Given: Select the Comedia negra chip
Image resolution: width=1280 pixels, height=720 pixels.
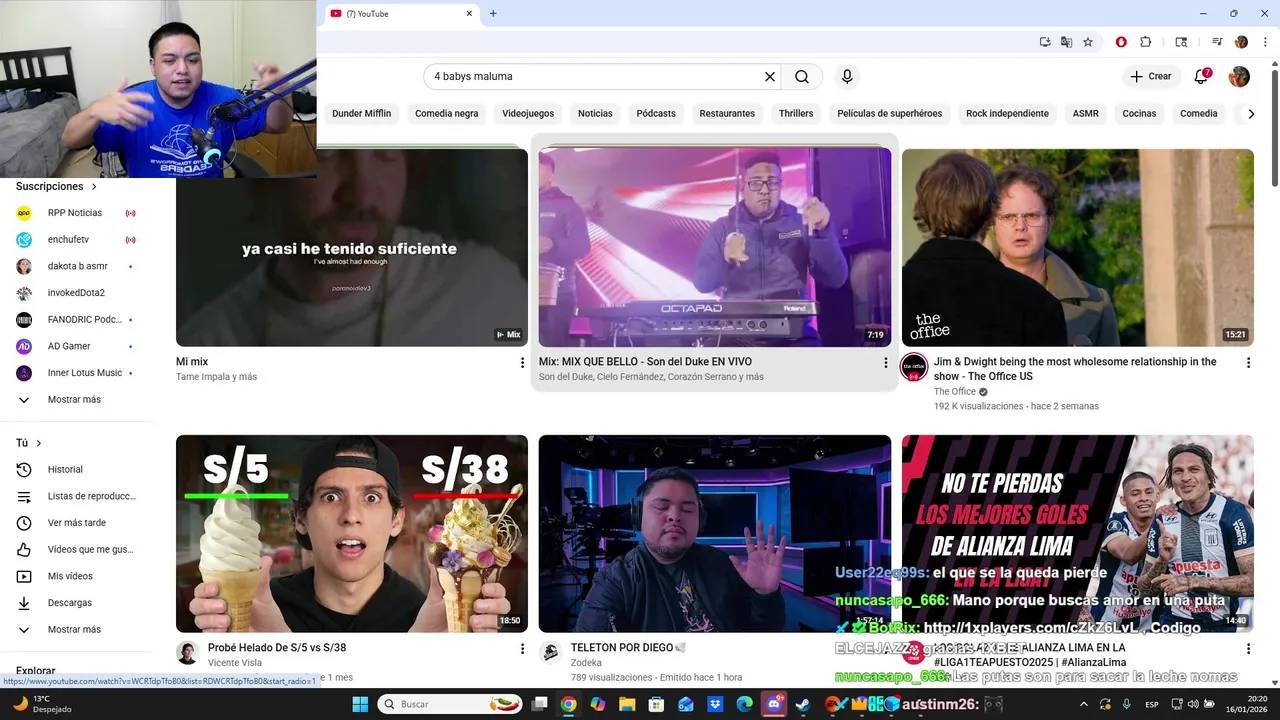Looking at the screenshot, I should point(447,114).
